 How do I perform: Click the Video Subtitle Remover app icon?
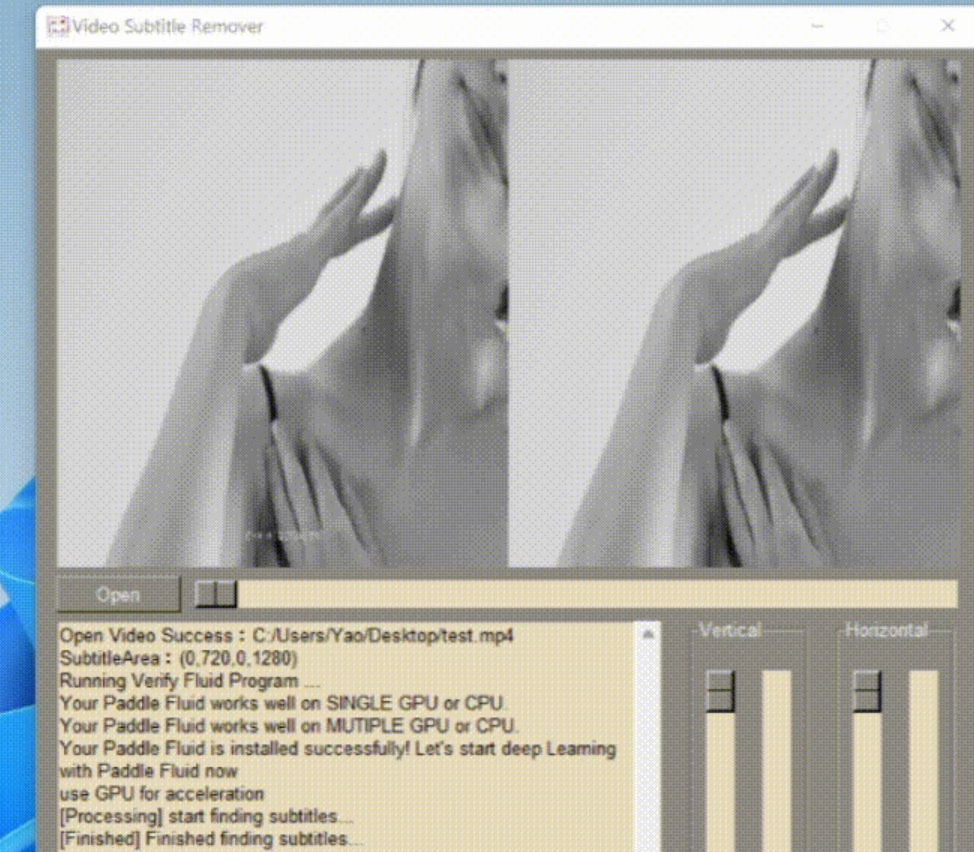pyautogui.click(x=56, y=27)
